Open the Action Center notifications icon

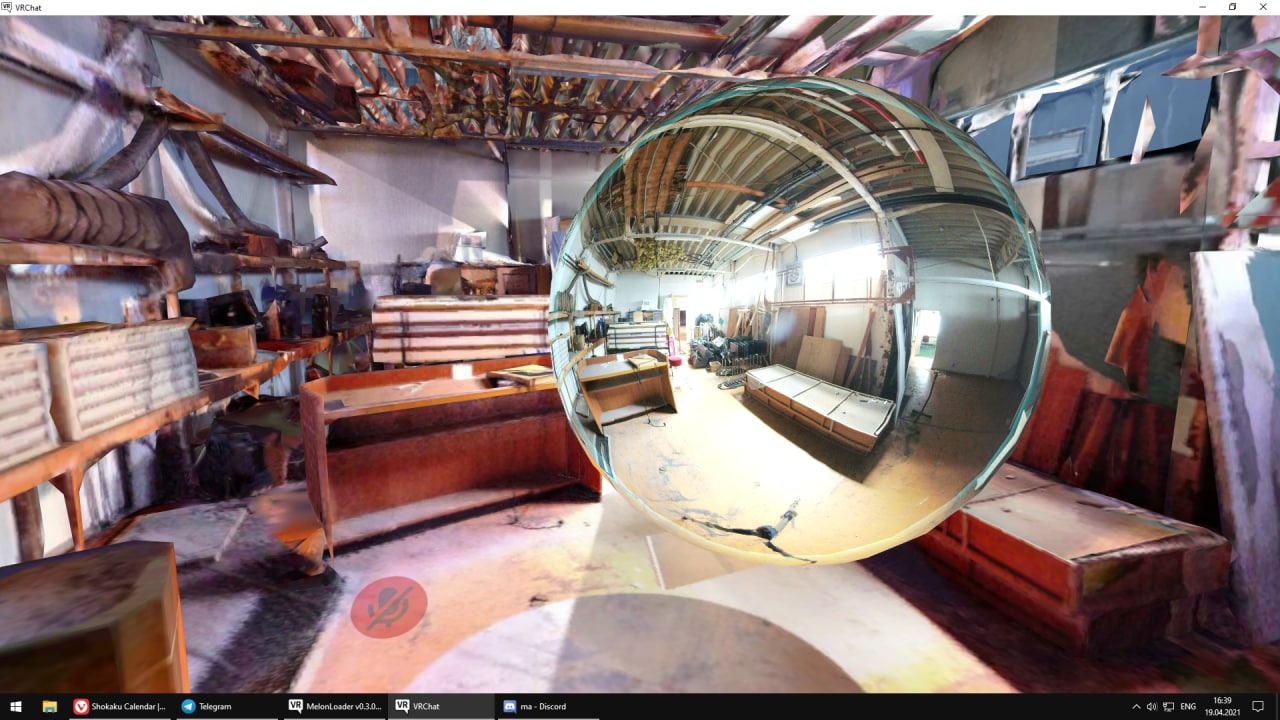point(1259,706)
